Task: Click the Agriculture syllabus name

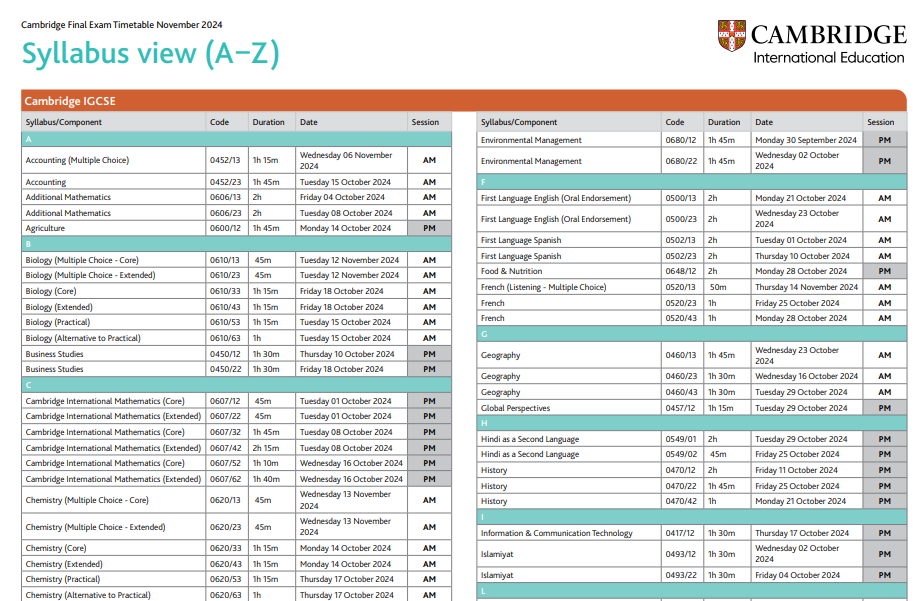Action: (x=45, y=229)
